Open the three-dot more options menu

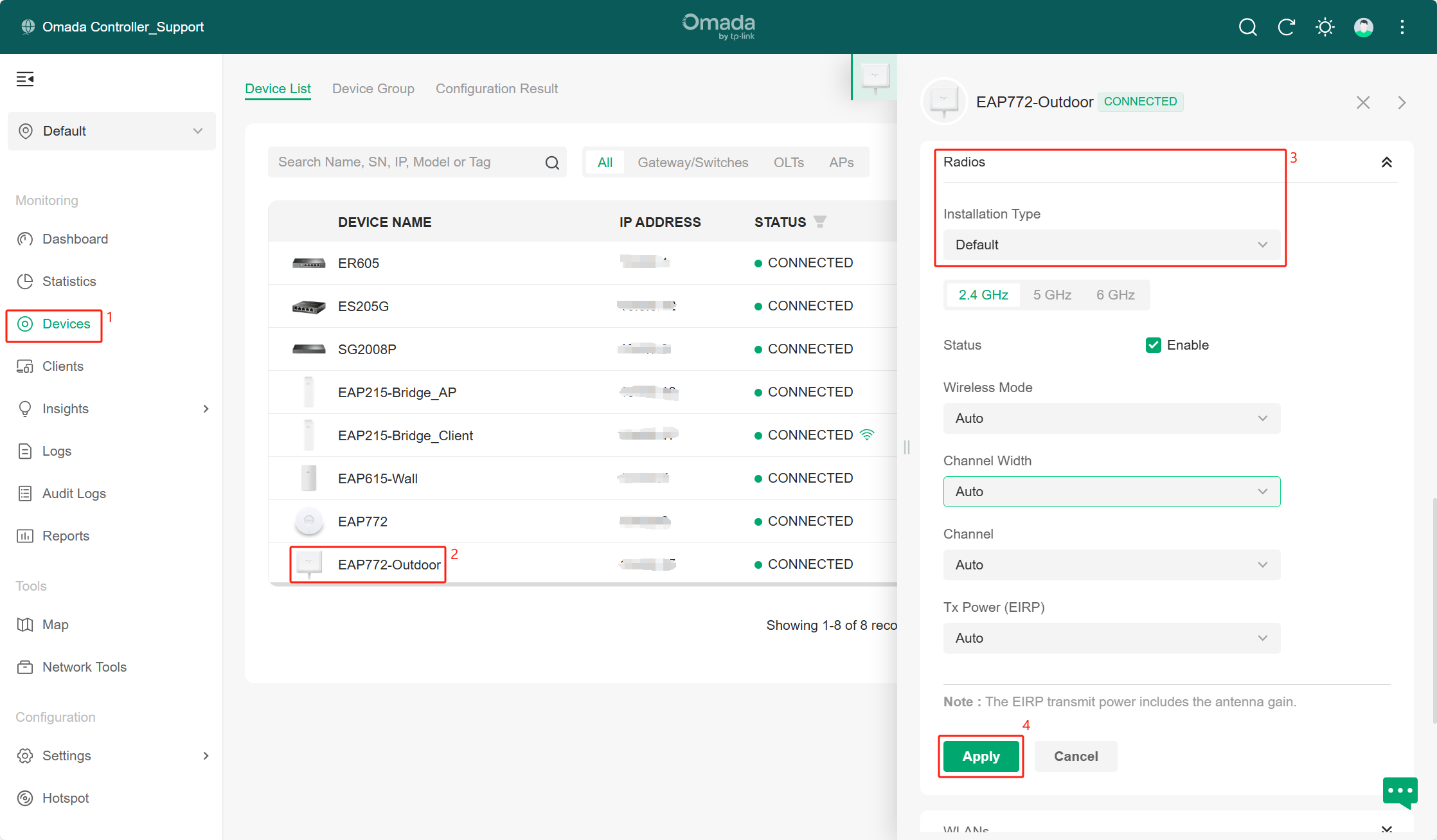tap(1402, 27)
